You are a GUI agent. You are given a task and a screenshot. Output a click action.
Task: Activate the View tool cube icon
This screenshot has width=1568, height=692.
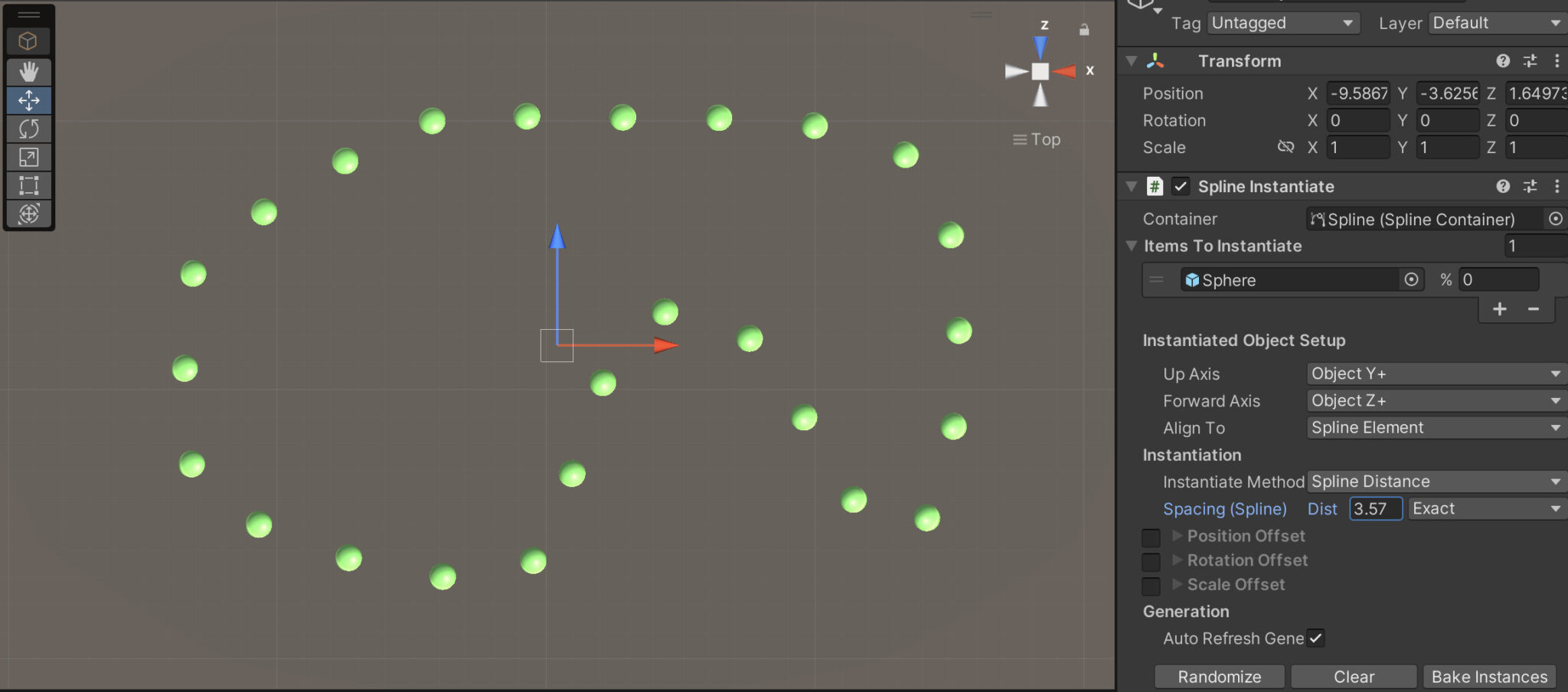click(x=28, y=42)
